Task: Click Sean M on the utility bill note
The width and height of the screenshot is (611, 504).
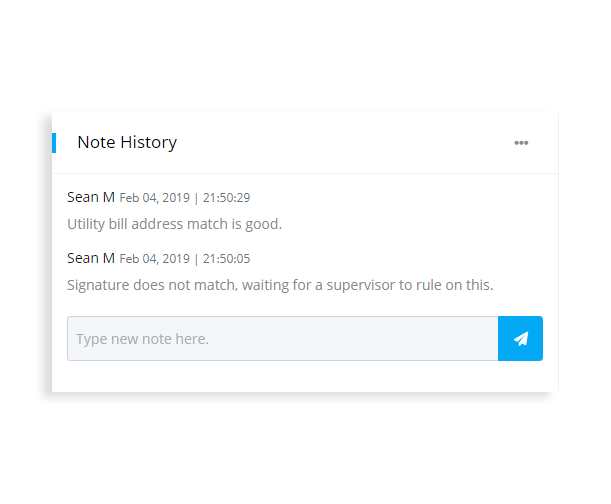Action: pyautogui.click(x=91, y=197)
